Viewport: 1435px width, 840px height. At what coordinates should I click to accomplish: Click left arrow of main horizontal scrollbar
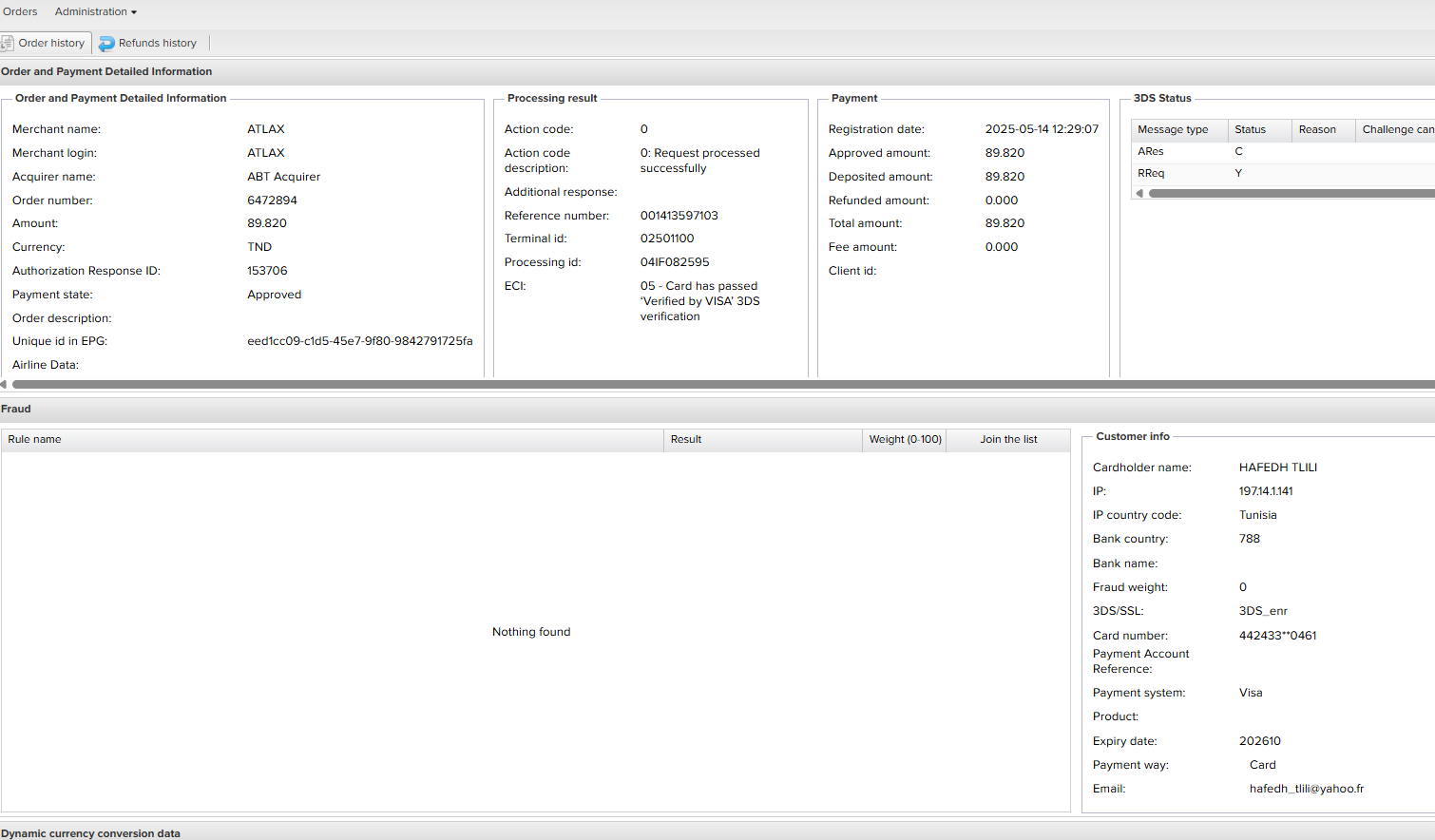4,385
